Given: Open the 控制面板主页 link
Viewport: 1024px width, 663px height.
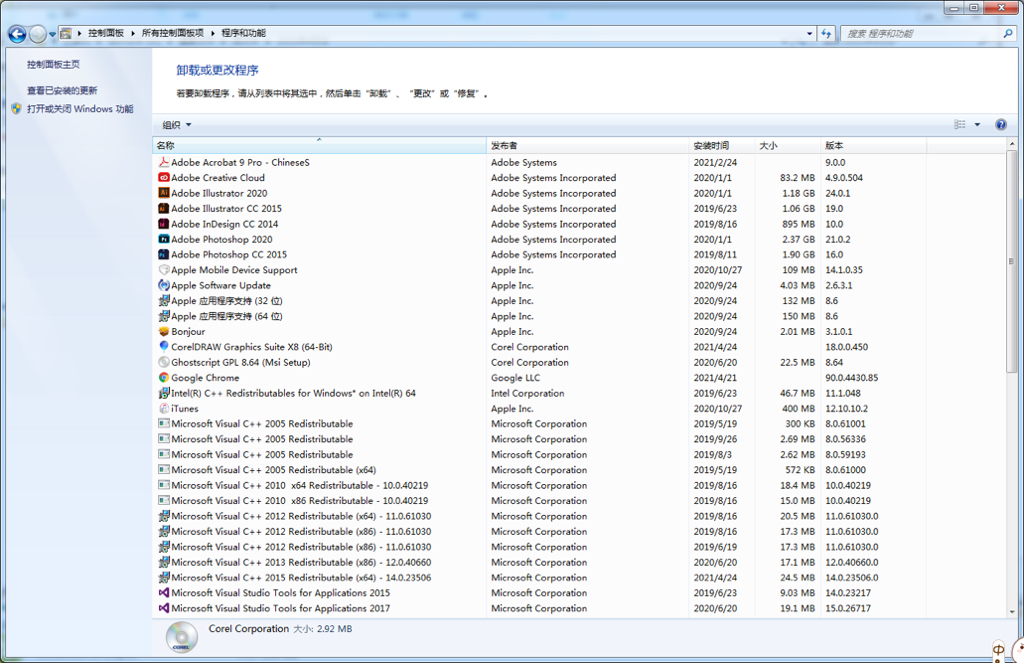Looking at the screenshot, I should coord(53,65).
